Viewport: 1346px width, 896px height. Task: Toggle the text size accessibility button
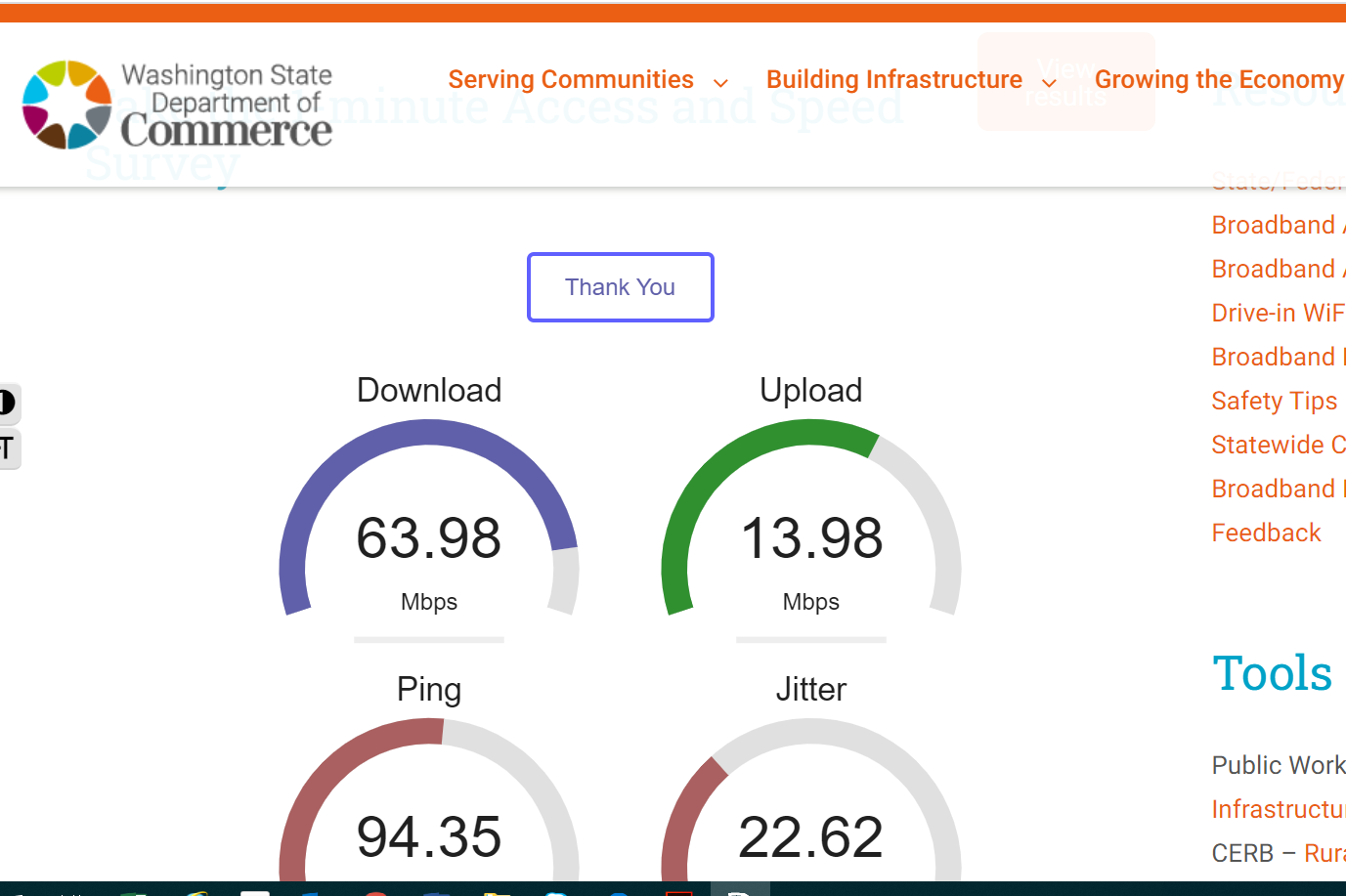click(x=9, y=448)
